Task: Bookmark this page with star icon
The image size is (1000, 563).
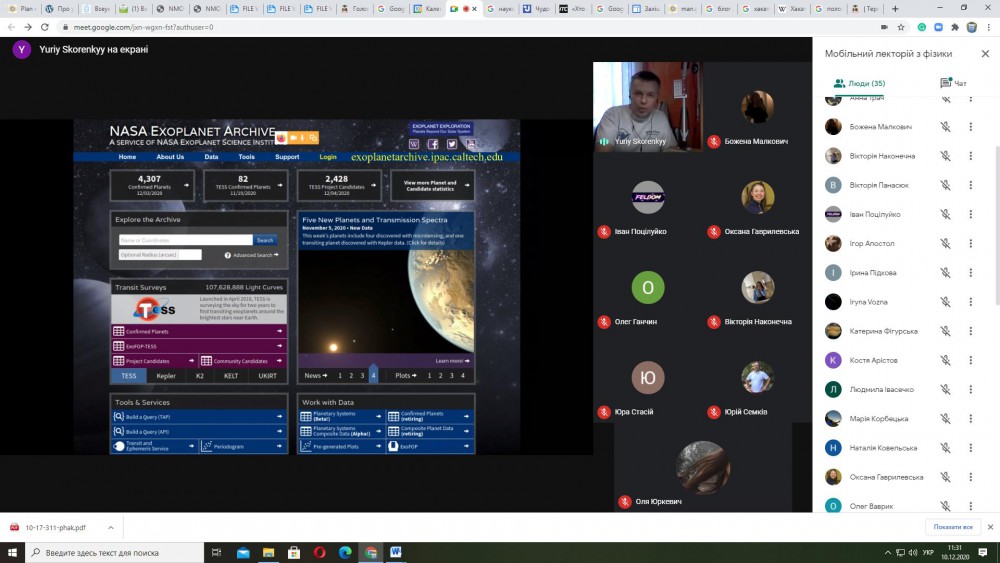Action: (901, 27)
